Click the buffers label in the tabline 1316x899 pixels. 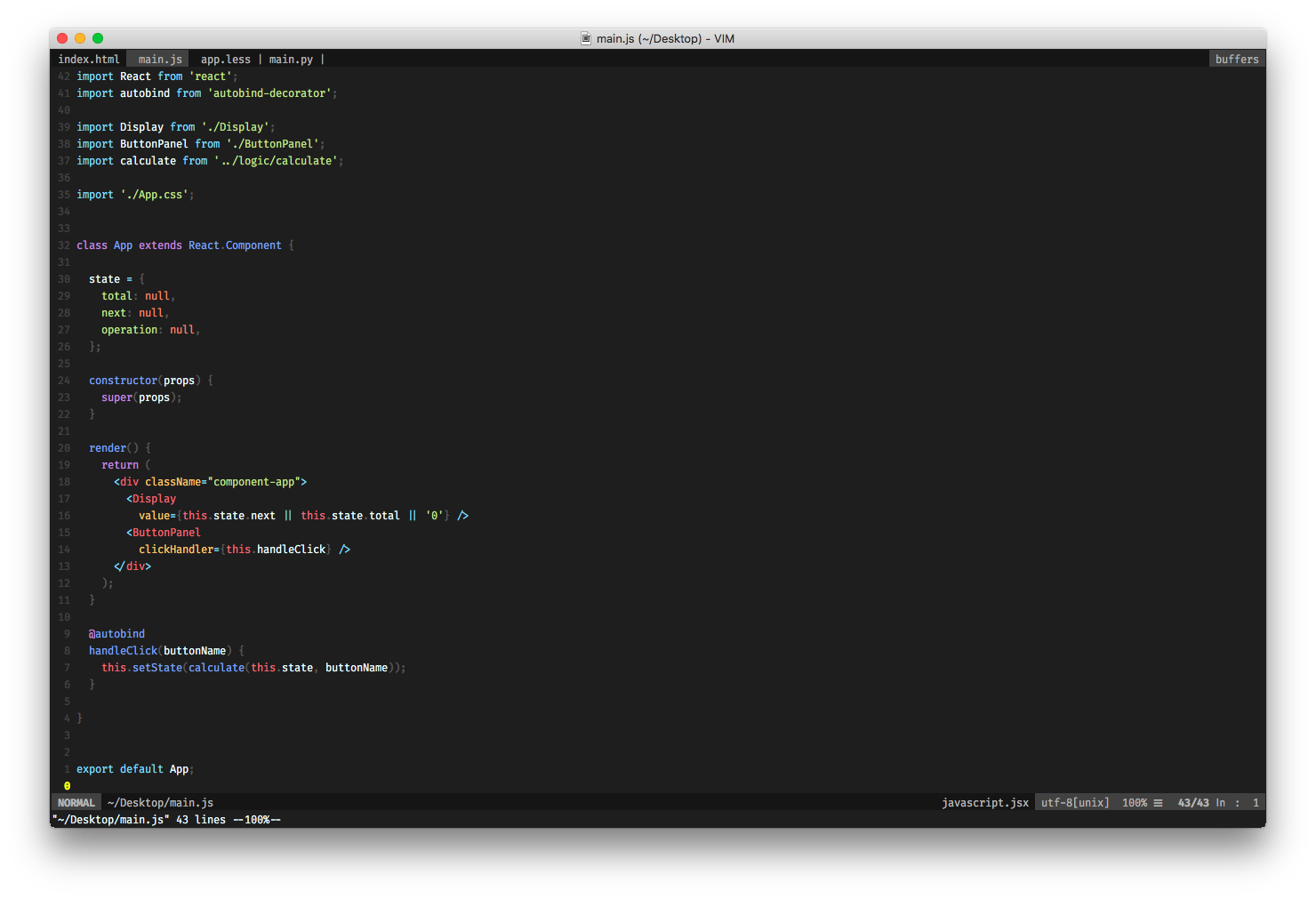click(1237, 60)
